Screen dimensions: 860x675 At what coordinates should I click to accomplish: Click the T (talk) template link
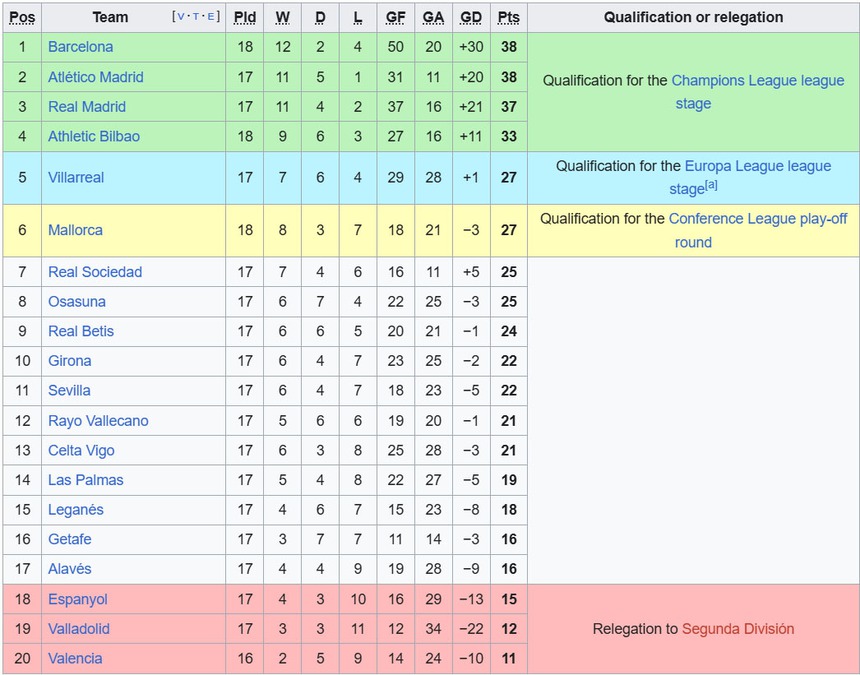point(196,17)
